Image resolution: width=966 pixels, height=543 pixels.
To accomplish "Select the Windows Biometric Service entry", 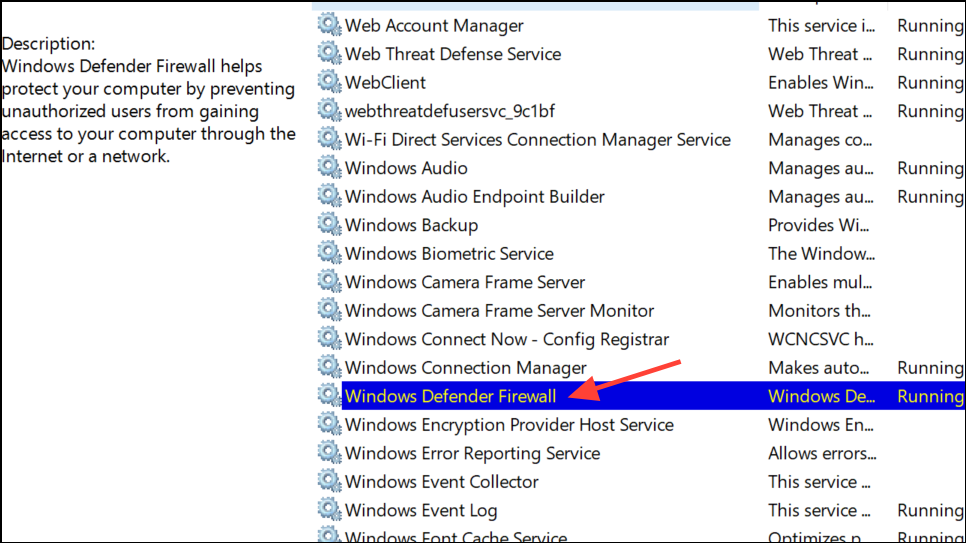I will click(449, 254).
